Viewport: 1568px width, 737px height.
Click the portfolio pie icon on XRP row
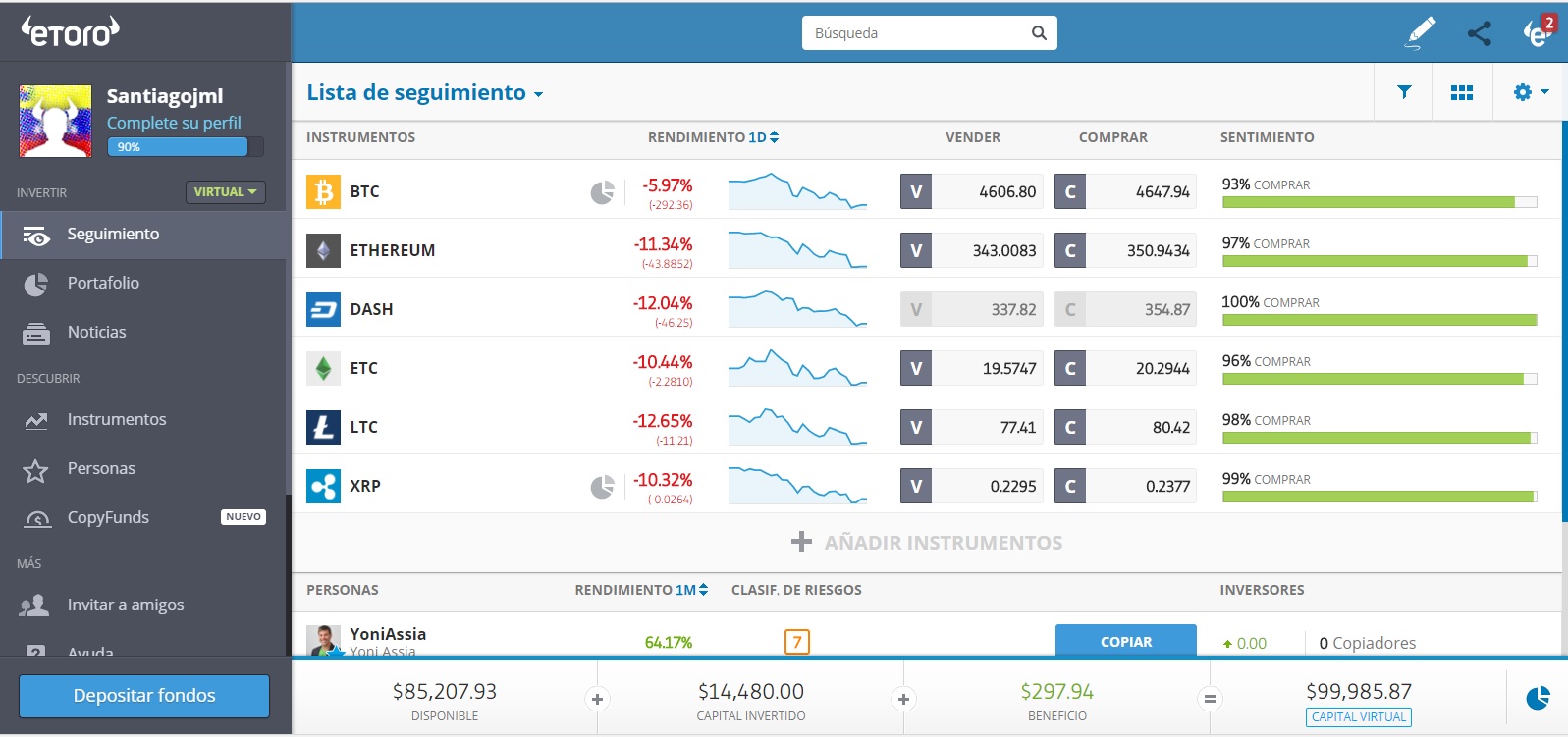[602, 487]
